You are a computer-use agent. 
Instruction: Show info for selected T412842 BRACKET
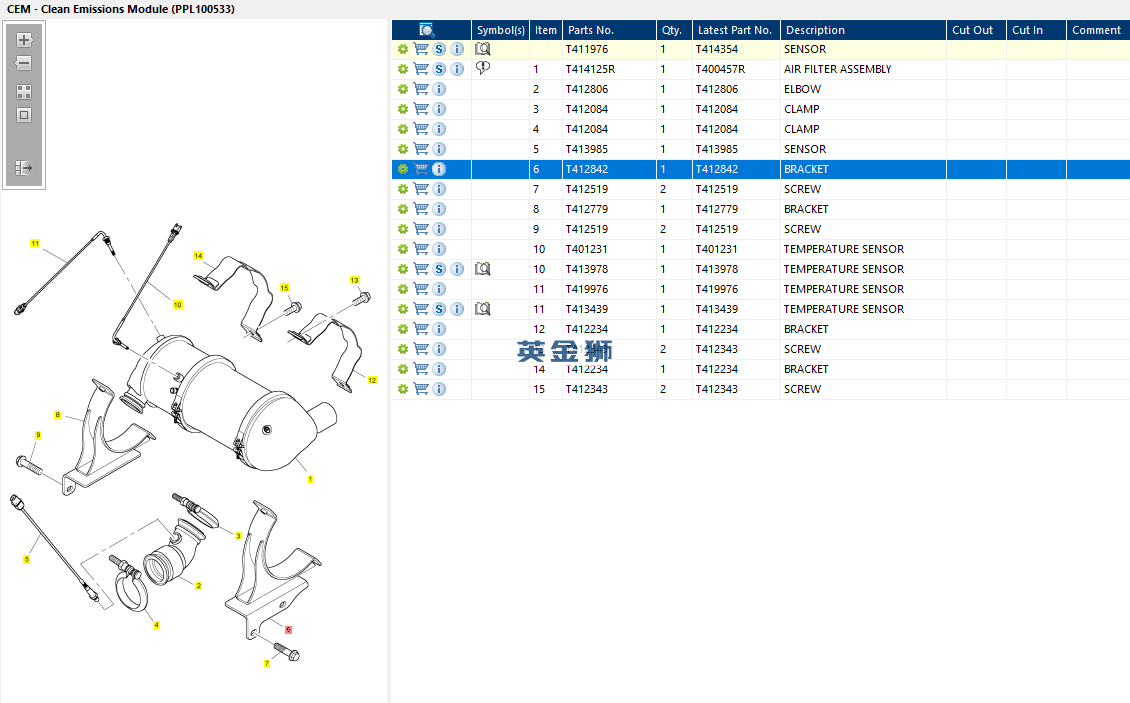click(x=439, y=169)
